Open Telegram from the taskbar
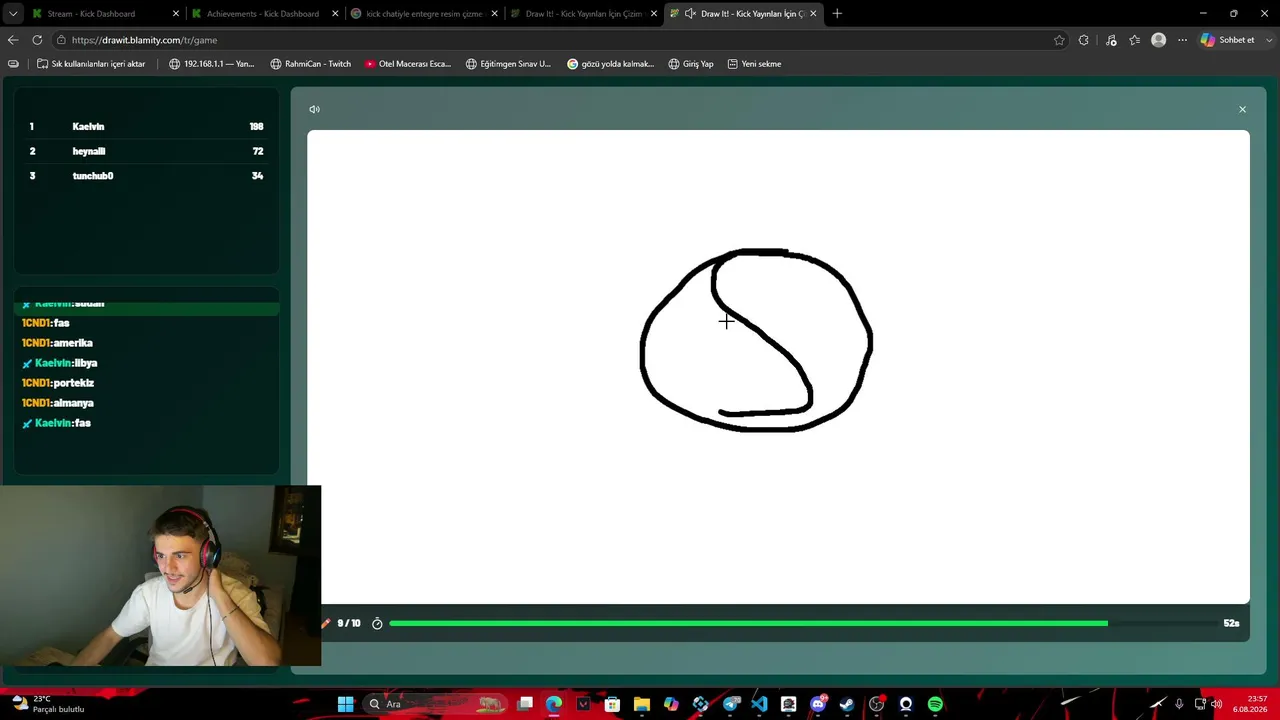This screenshot has width=1280, height=720. [730, 704]
